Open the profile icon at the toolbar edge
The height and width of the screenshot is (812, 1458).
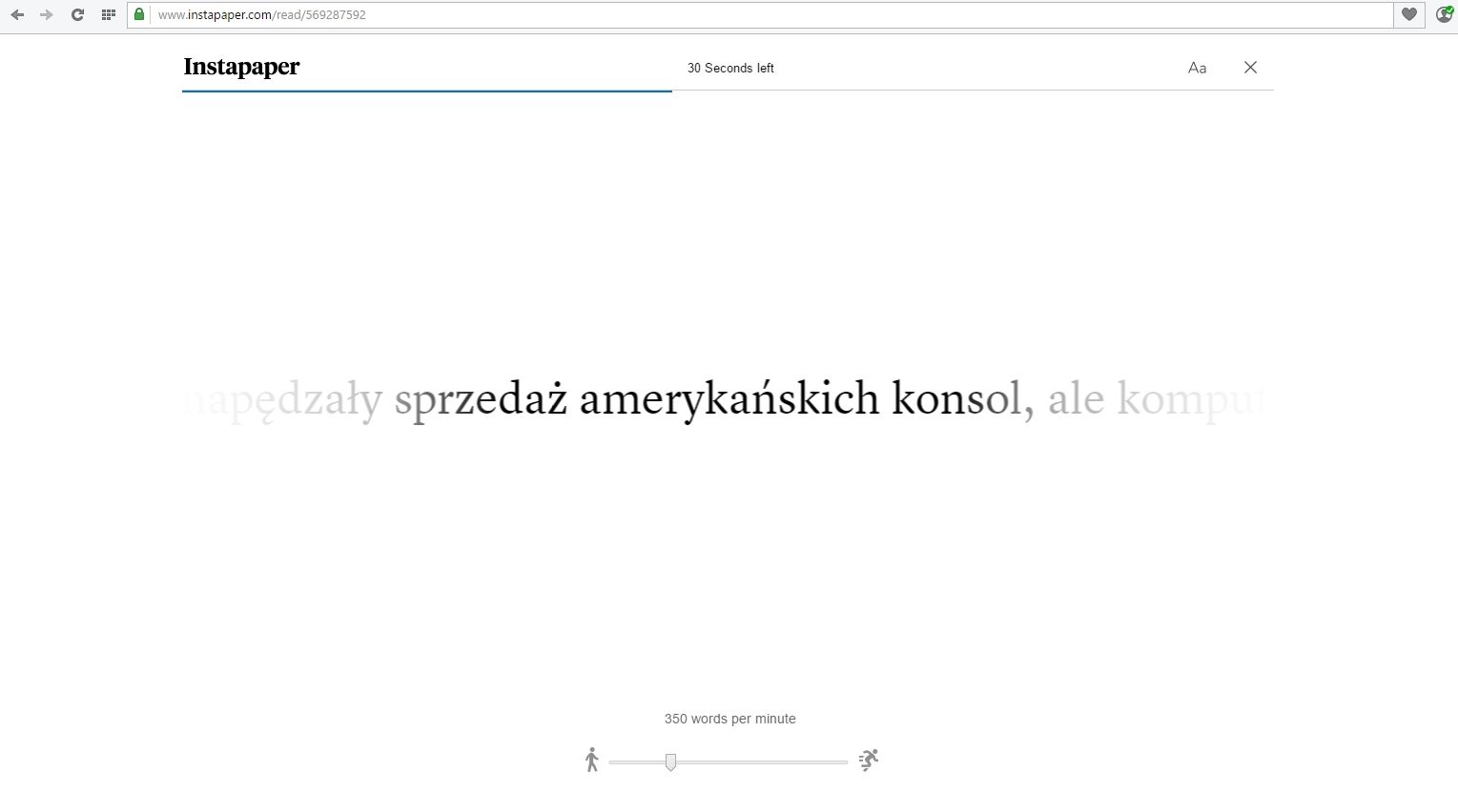[x=1445, y=14]
